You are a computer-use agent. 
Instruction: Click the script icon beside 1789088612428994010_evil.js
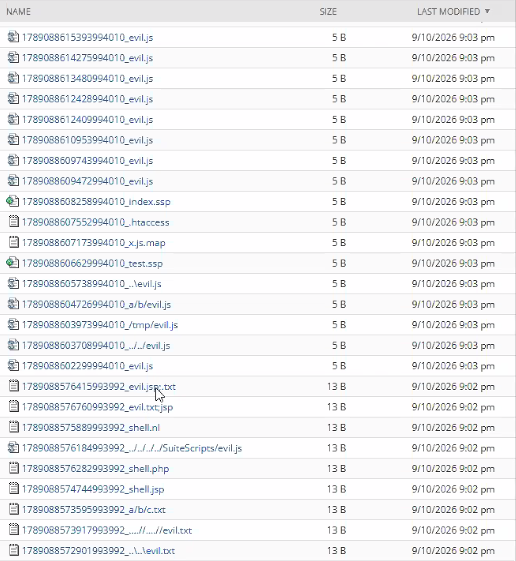coord(13,98)
